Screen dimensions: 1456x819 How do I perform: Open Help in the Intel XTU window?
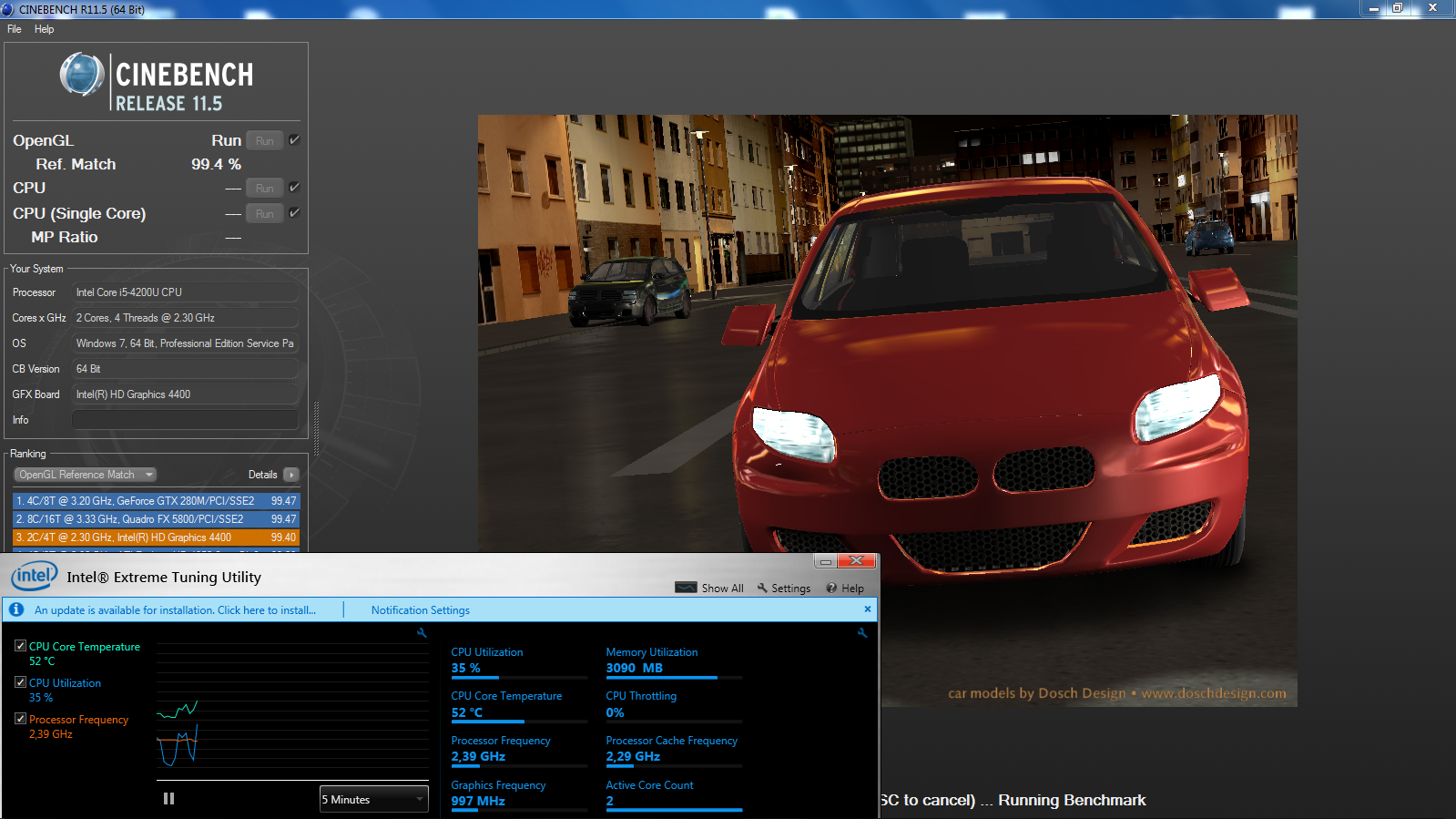coord(845,589)
